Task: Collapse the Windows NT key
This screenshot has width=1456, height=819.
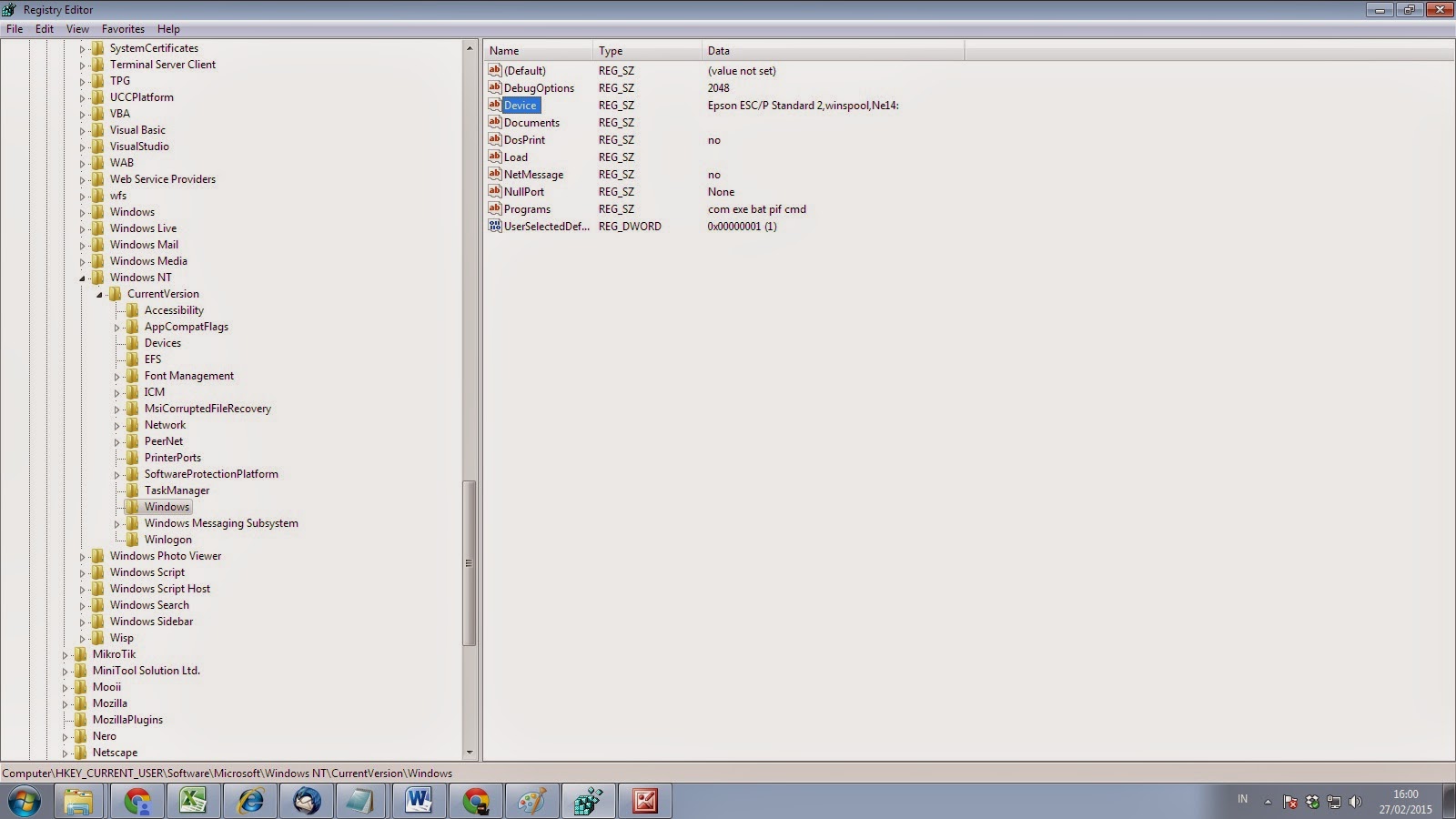Action: pyautogui.click(x=82, y=278)
